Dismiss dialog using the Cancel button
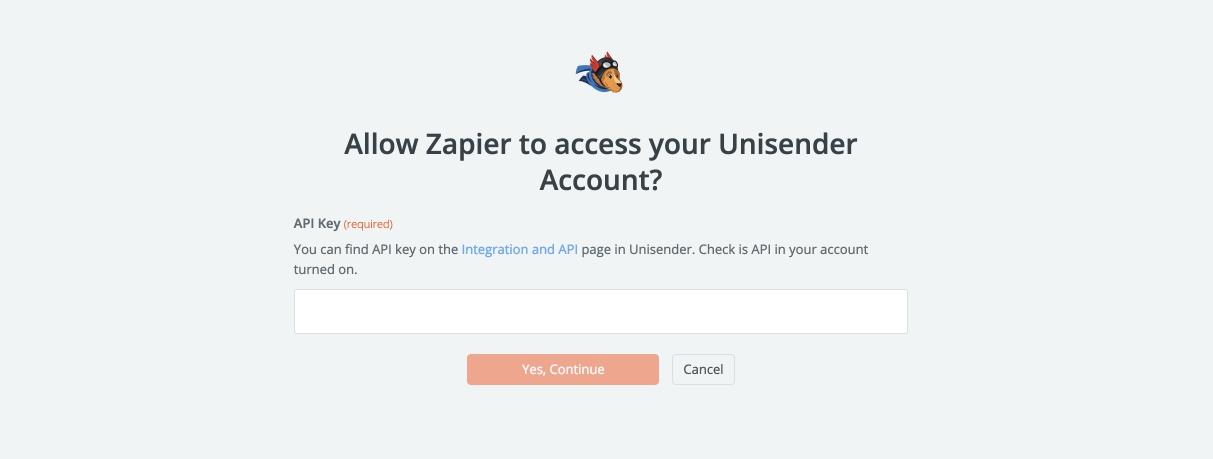This screenshot has width=1213, height=459. pyautogui.click(x=703, y=369)
